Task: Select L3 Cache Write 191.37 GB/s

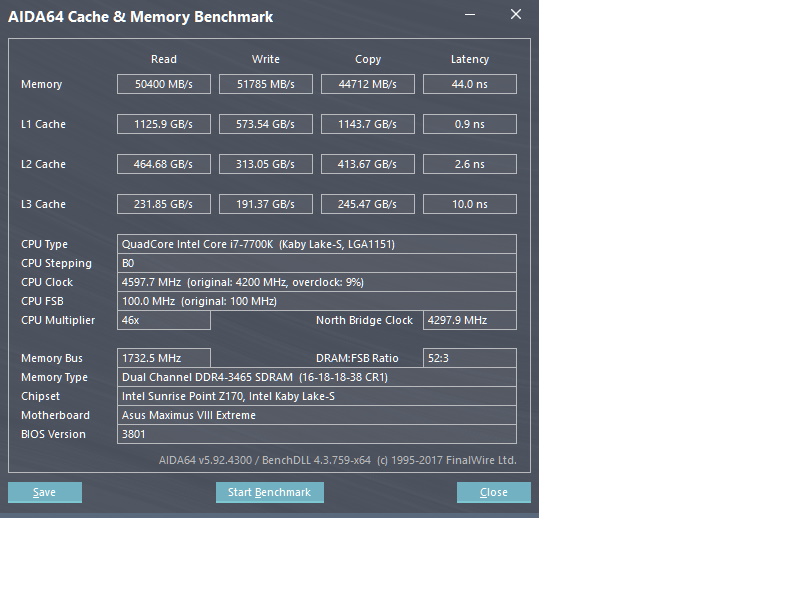Action: click(266, 204)
